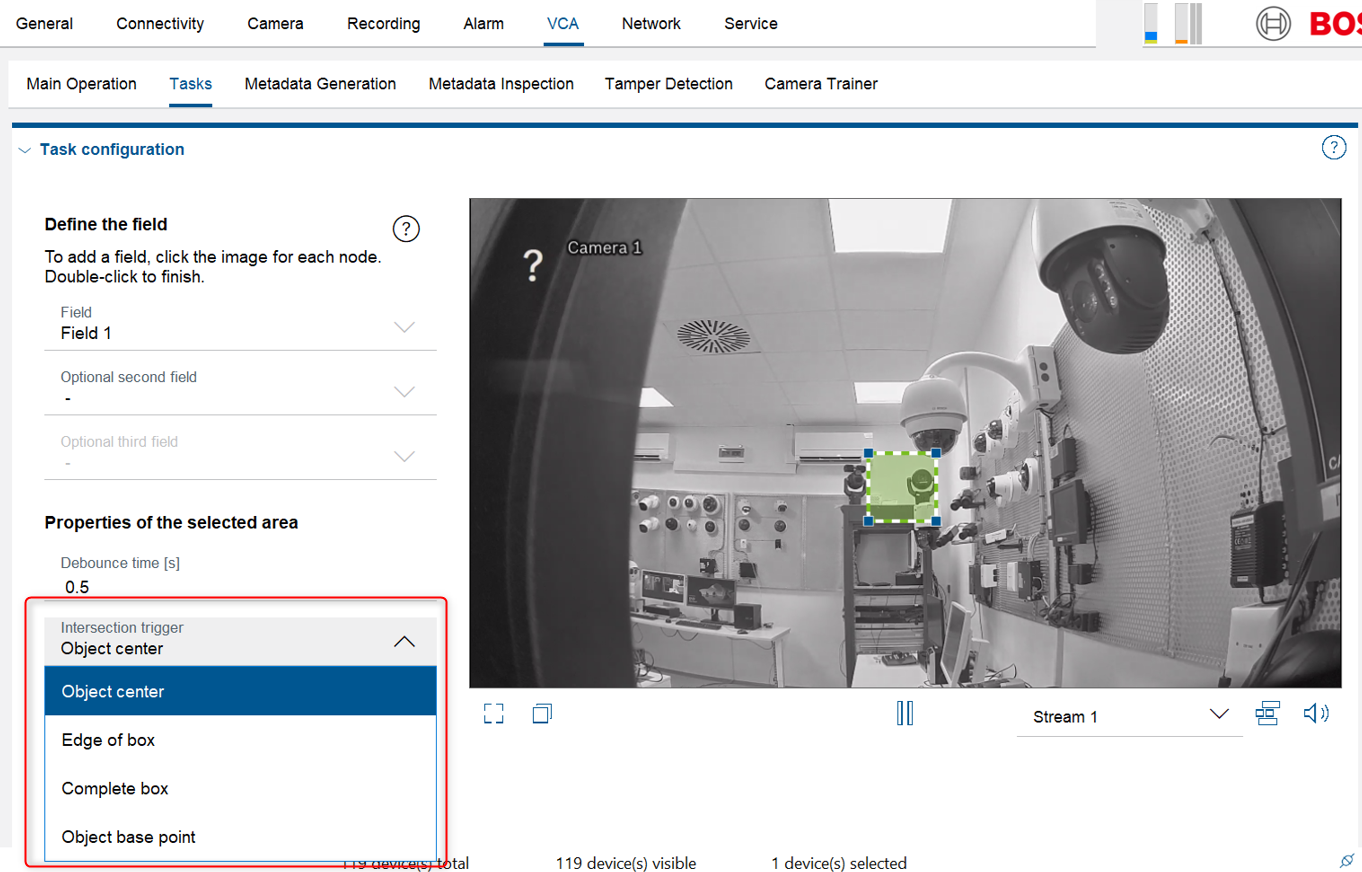The width and height of the screenshot is (1362, 872).
Task: Collapse the Intersection trigger dropdown
Action: click(404, 642)
